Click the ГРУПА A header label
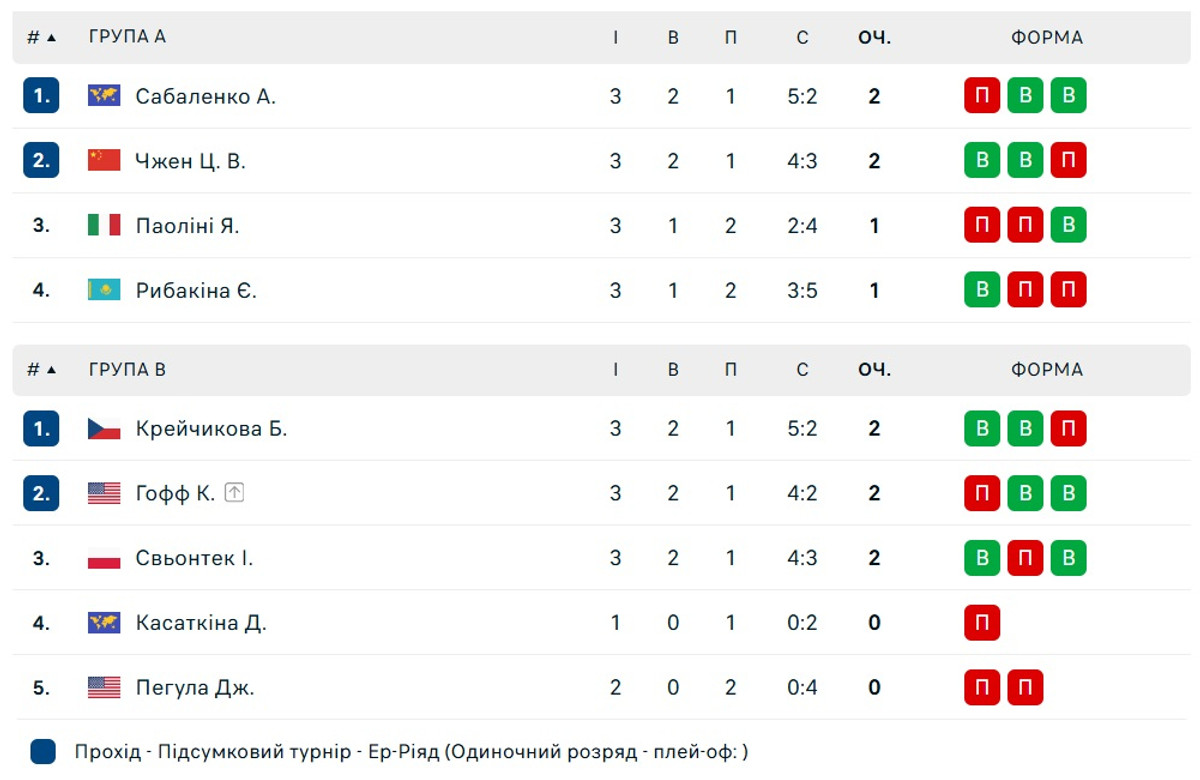 tap(127, 37)
